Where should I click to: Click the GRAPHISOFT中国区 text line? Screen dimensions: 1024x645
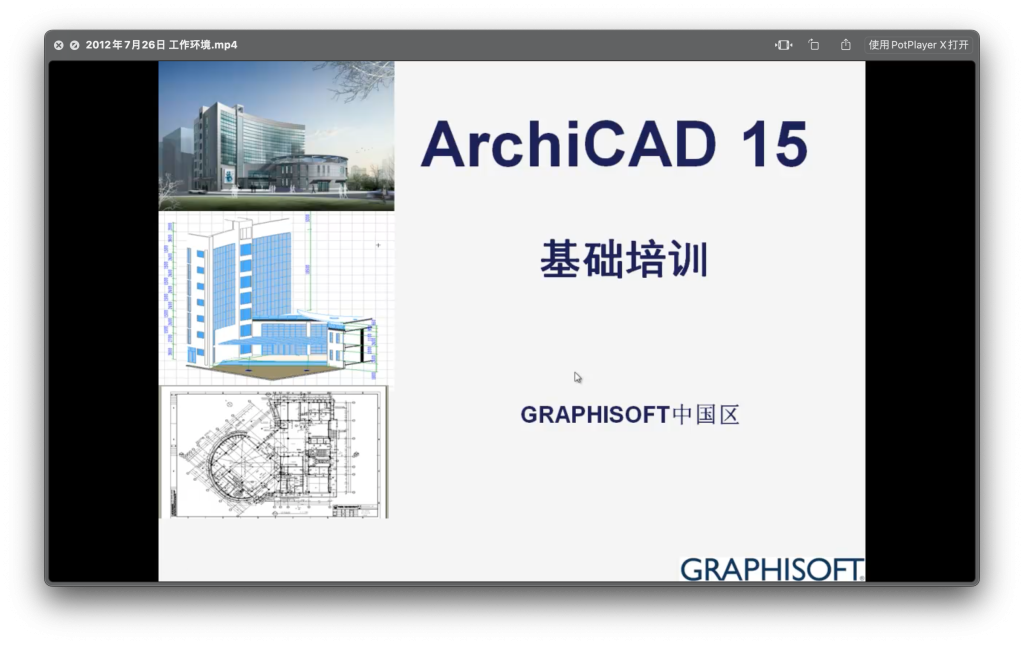click(630, 415)
